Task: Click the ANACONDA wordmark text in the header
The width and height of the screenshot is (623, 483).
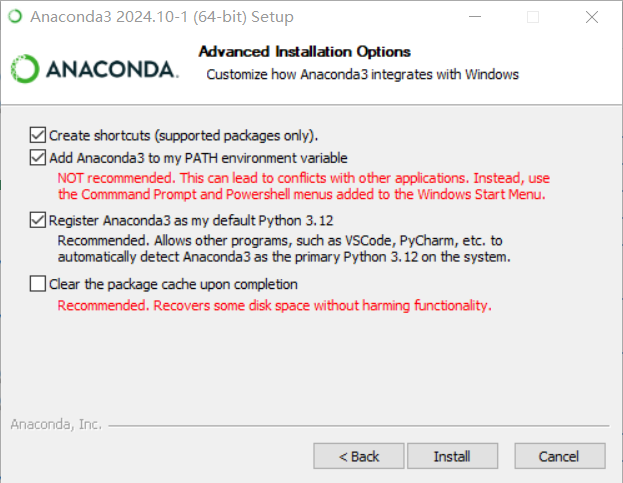Action: coord(111,70)
